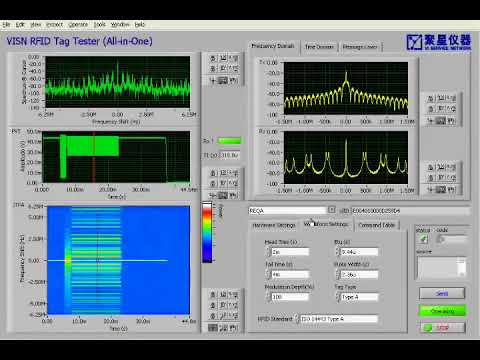Autoscale Z-axis once on the JTFA graph
Image resolution: width=480 pixels, height=360 pixels.
[x=223, y=315]
